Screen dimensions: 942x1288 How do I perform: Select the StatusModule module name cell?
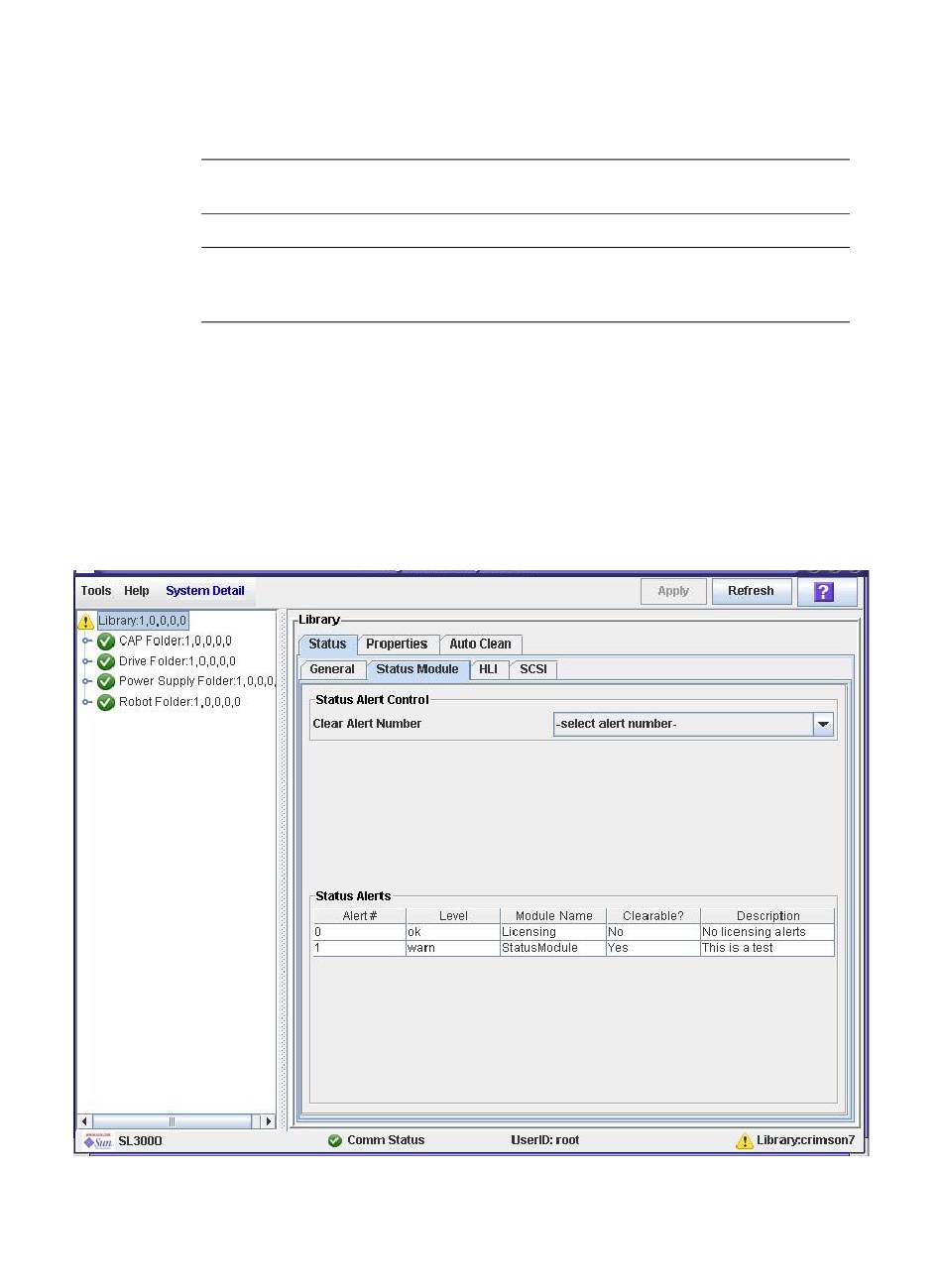[x=553, y=948]
